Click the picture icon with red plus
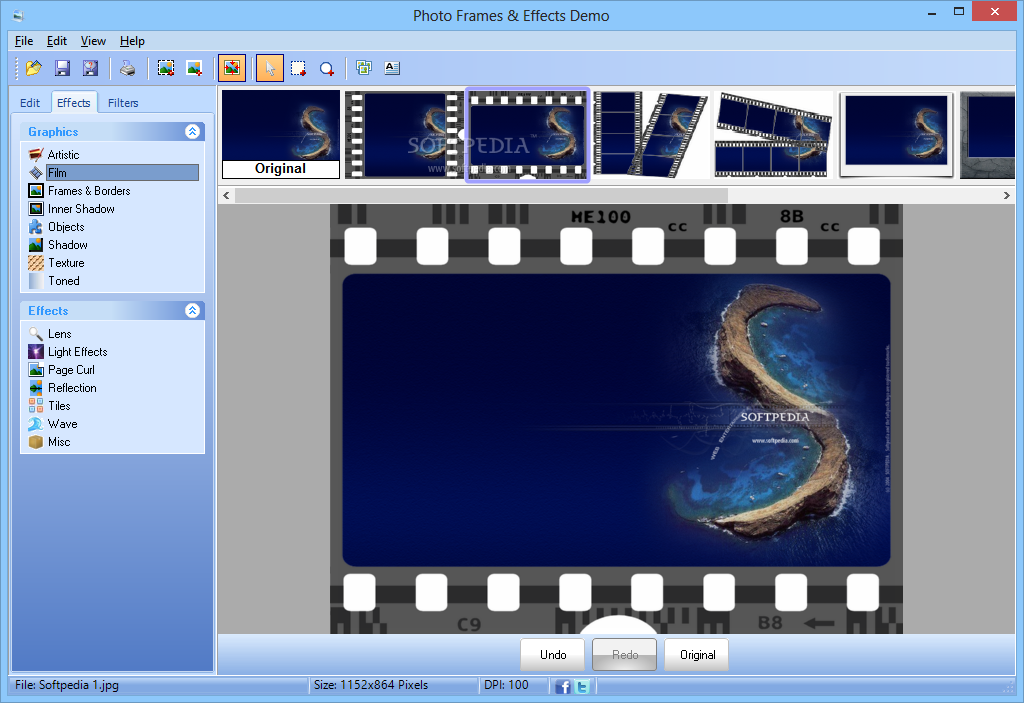This screenshot has height=703, width=1024. click(x=194, y=68)
